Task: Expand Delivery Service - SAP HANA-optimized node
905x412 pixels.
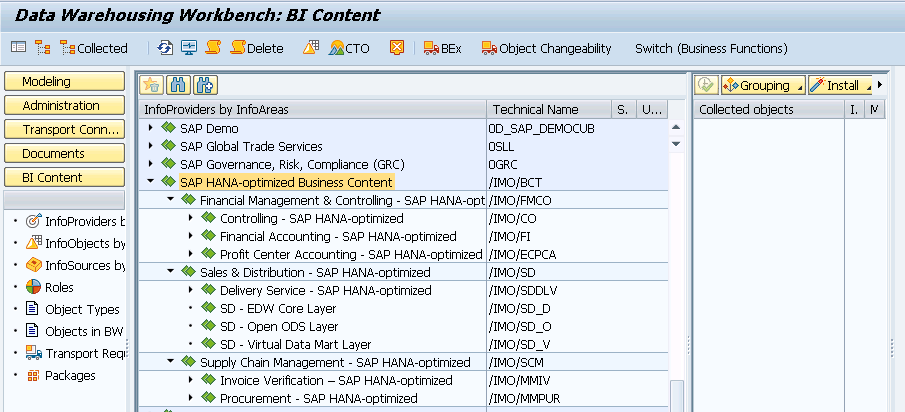Action: (190, 290)
